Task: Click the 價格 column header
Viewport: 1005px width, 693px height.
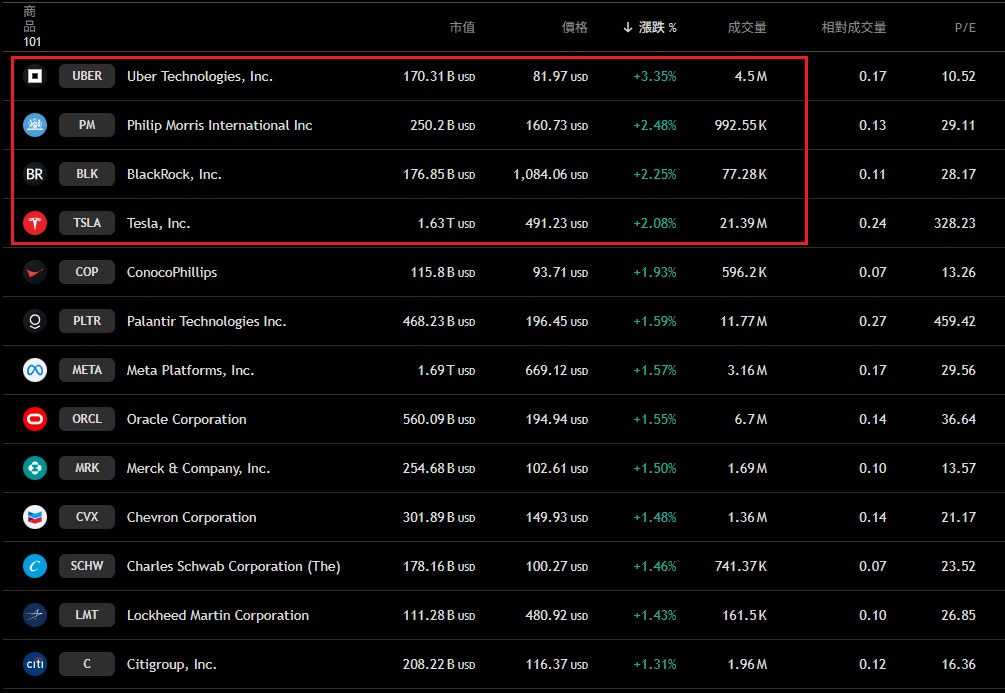Action: [575, 28]
